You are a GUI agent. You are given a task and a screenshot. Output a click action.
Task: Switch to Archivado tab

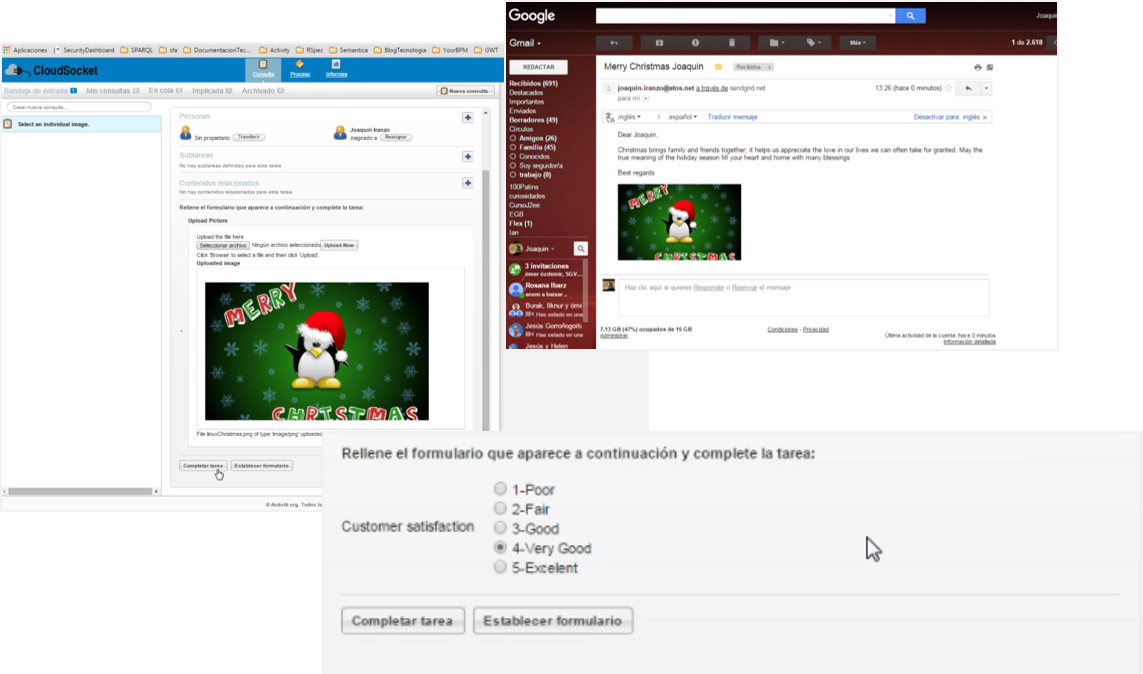262,91
